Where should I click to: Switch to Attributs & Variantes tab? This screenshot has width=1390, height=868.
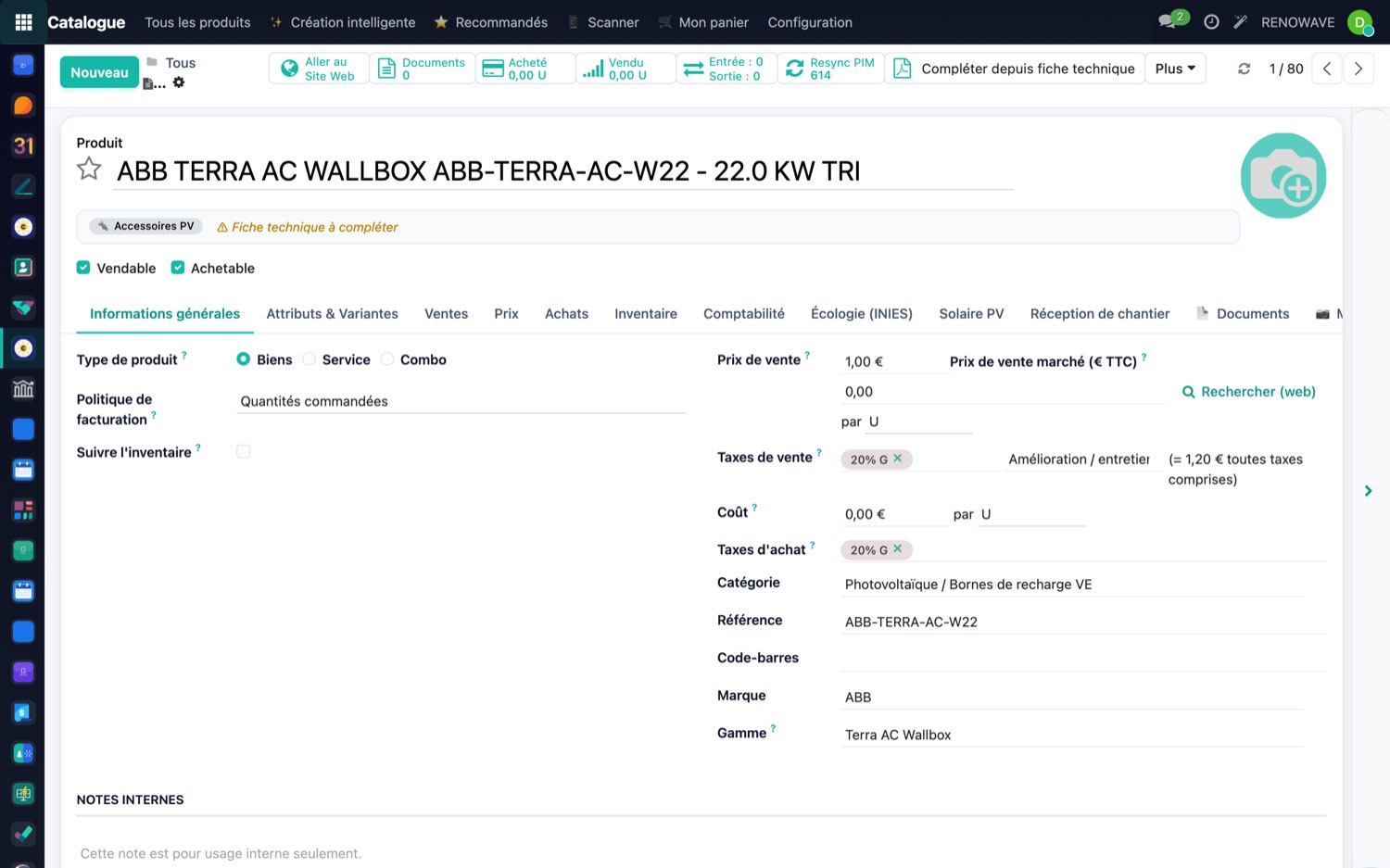pyautogui.click(x=333, y=314)
